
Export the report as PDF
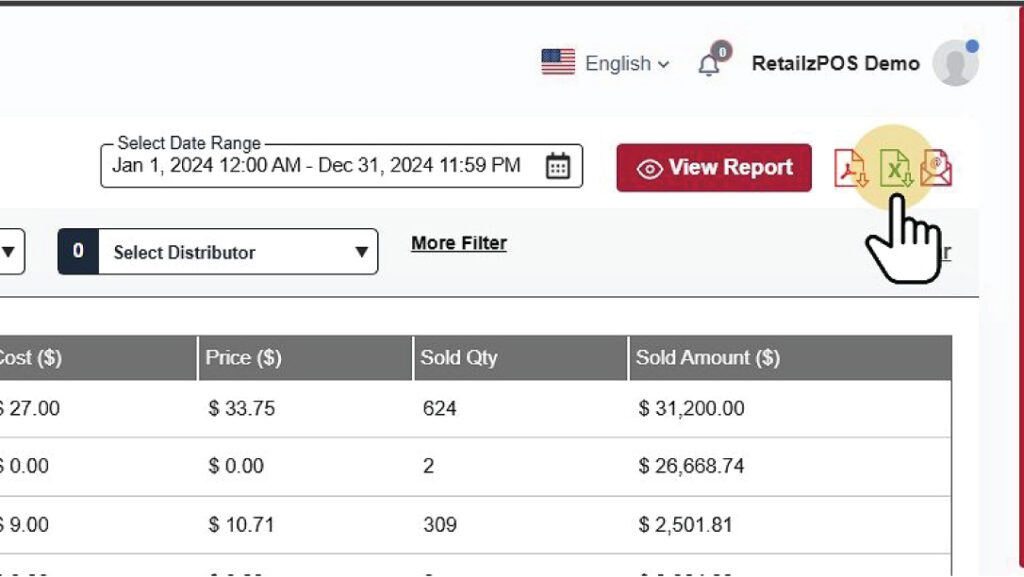tap(851, 168)
